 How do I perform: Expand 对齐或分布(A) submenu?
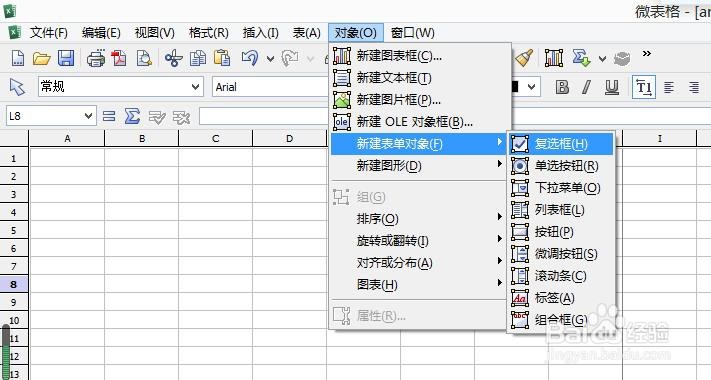coord(419,263)
